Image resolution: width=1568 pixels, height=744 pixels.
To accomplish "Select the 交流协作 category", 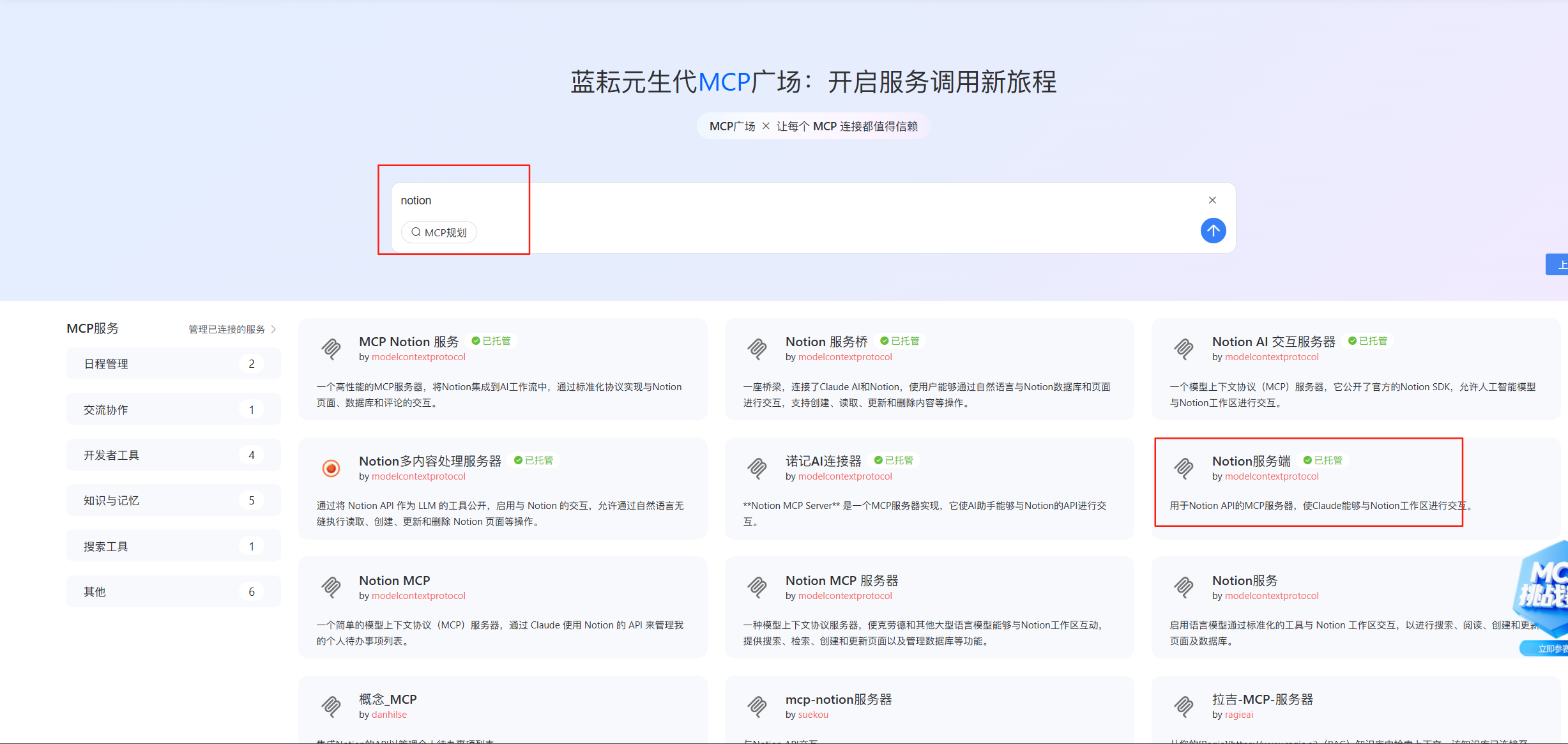I will tap(174, 409).
